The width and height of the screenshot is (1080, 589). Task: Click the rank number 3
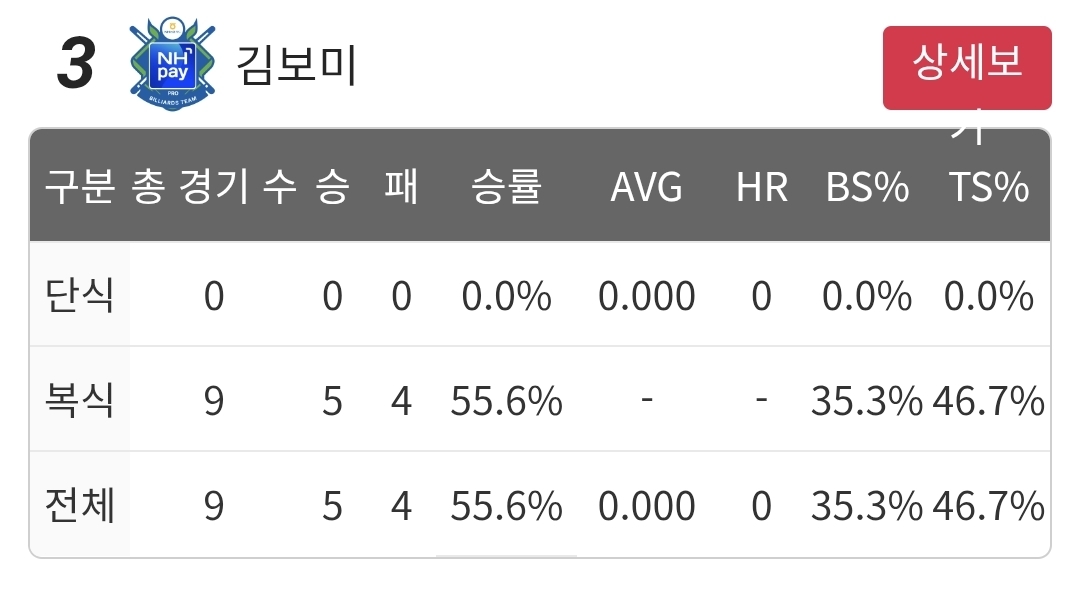coord(76,64)
